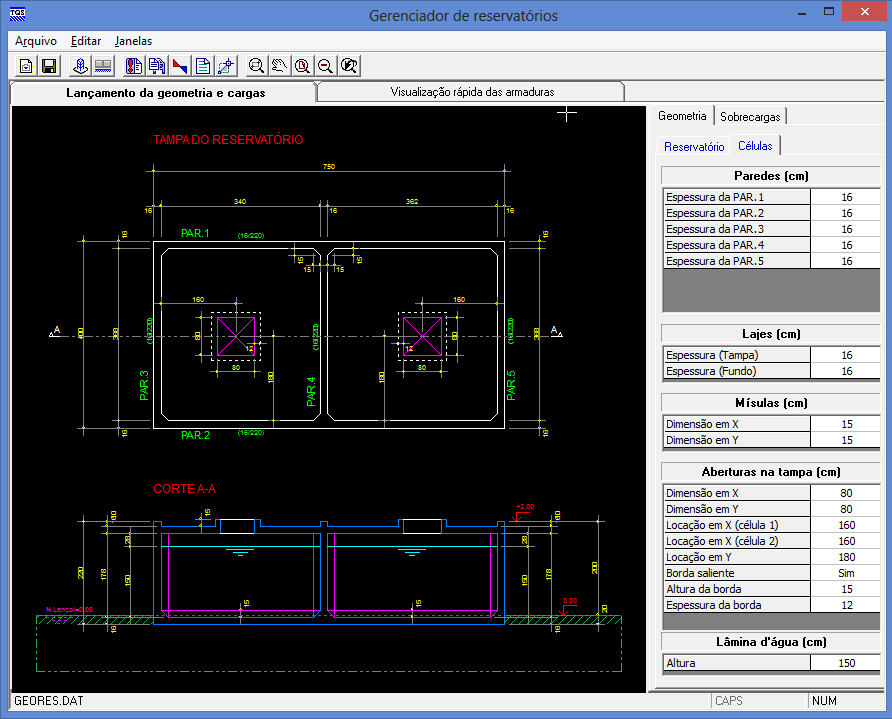Viewport: 892px width, 719px height.
Task: Click the previous zoom icon
Action: point(349,66)
